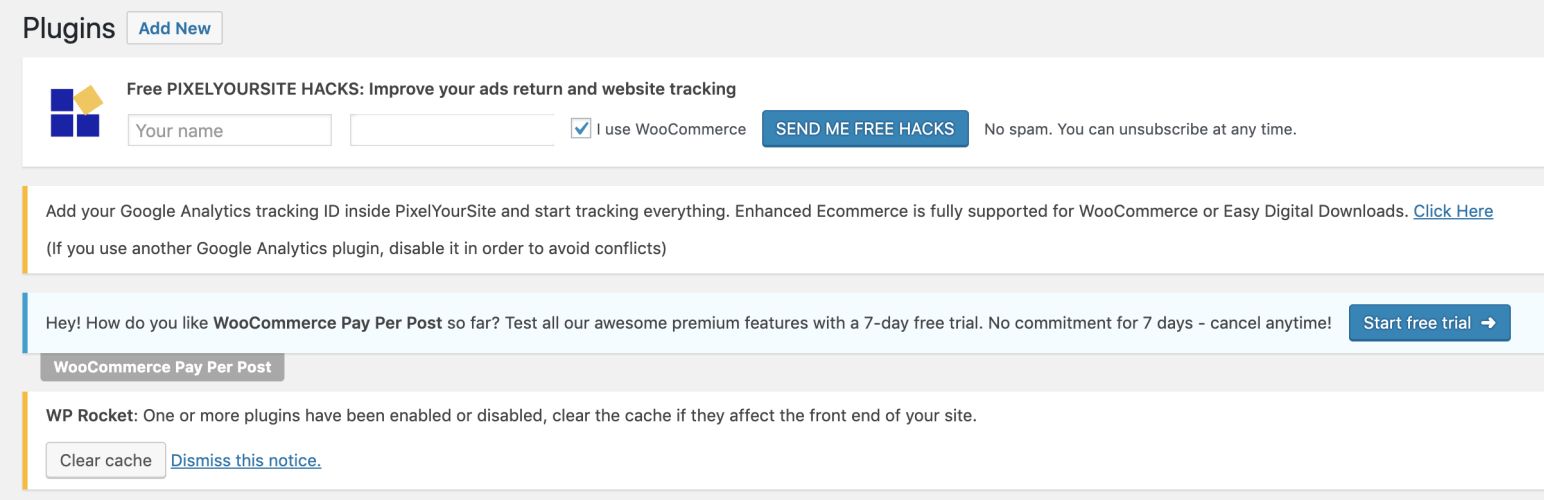Click the empty email field beside Your name
This screenshot has width=1544, height=500.
point(452,130)
